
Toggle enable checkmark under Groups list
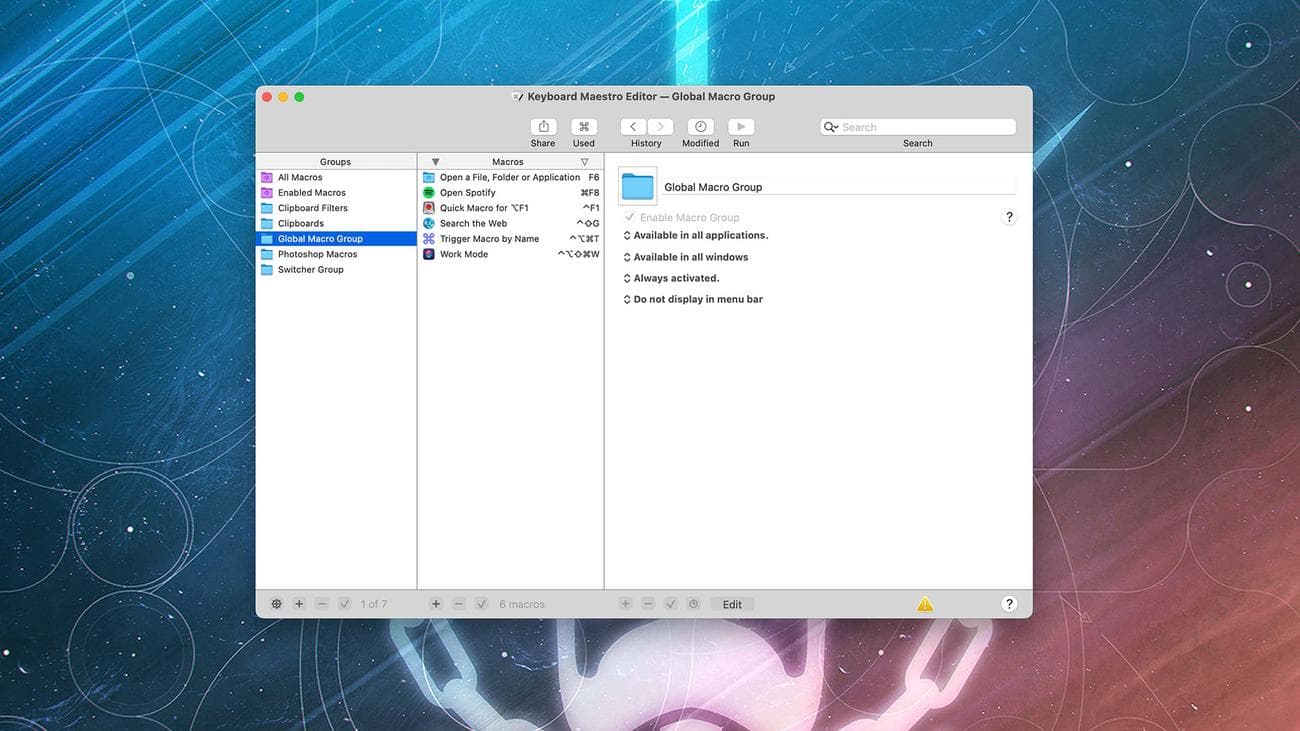[x=344, y=604]
